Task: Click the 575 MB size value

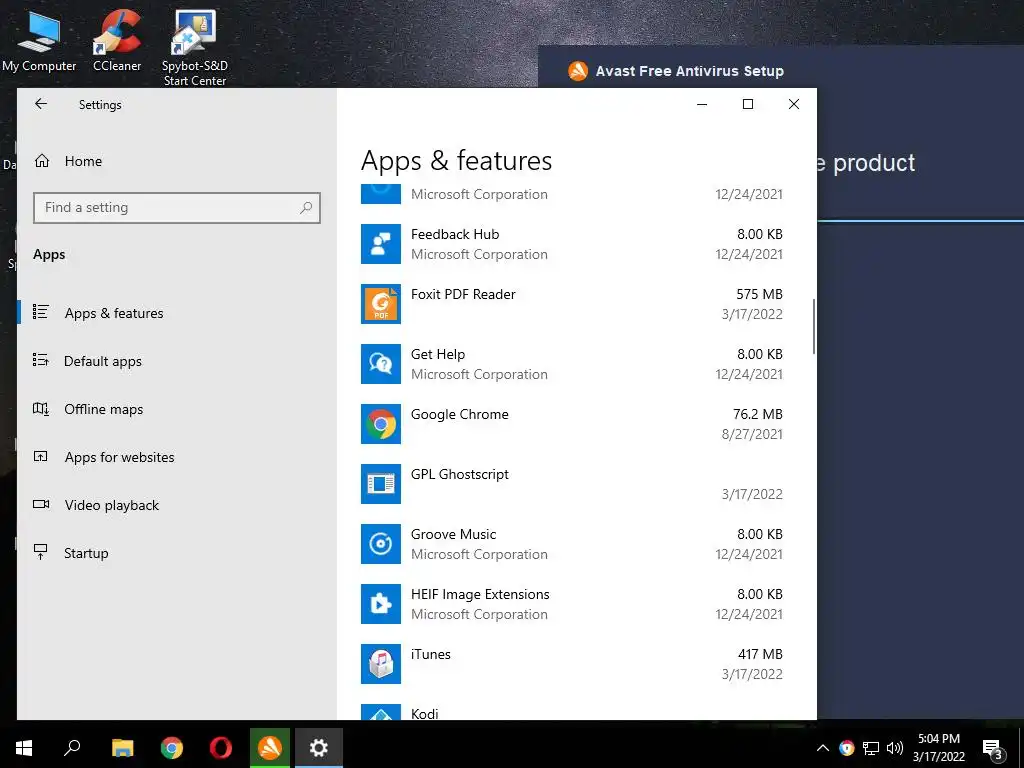Action: coord(759,295)
